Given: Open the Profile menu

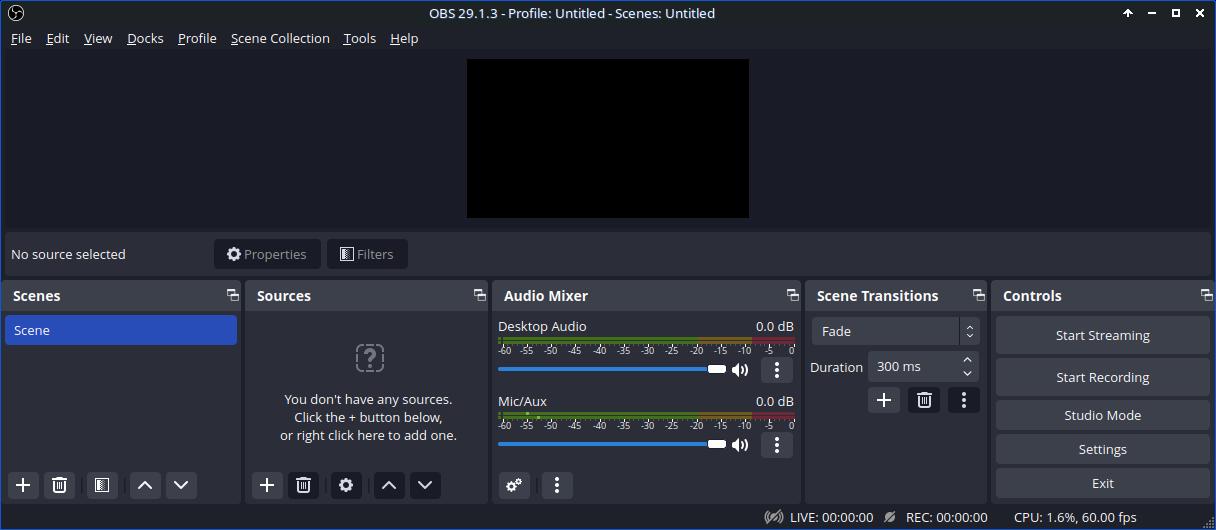Looking at the screenshot, I should click(197, 38).
